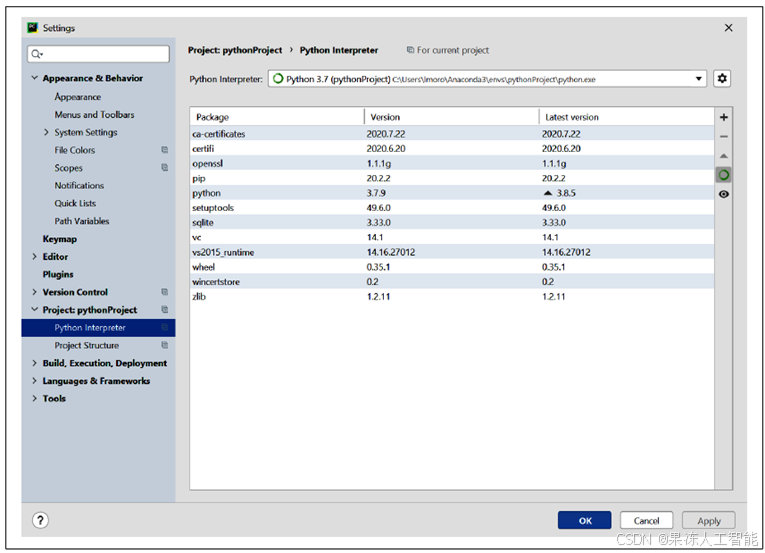This screenshot has height=553, width=765.
Task: Click the plus icon to install a package
Action: [x=724, y=117]
